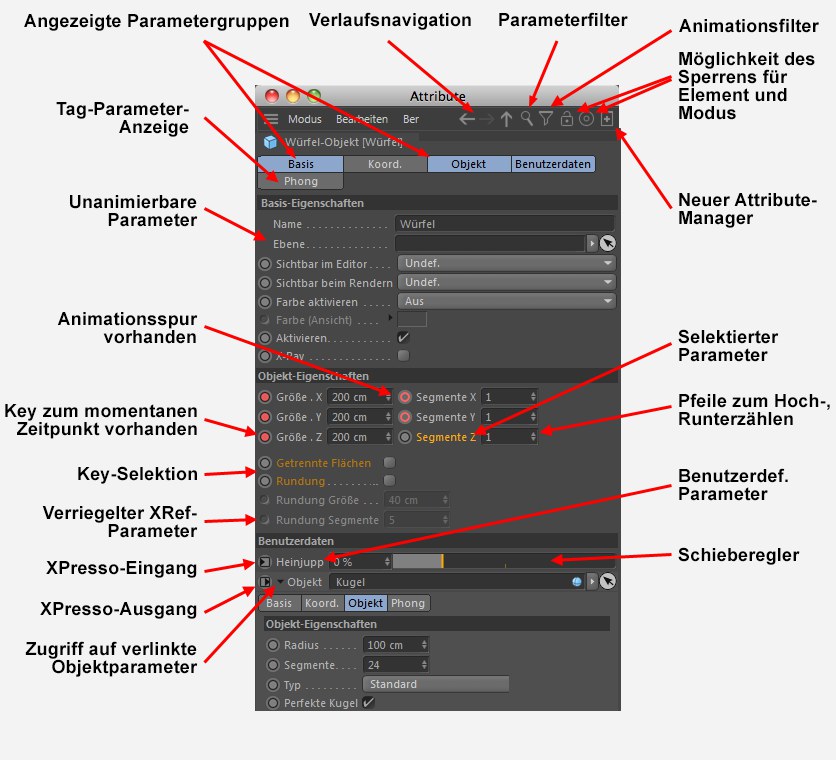Click the Größe . X keyframe dot
Image resolution: width=836 pixels, height=760 pixels.
pos(265,397)
